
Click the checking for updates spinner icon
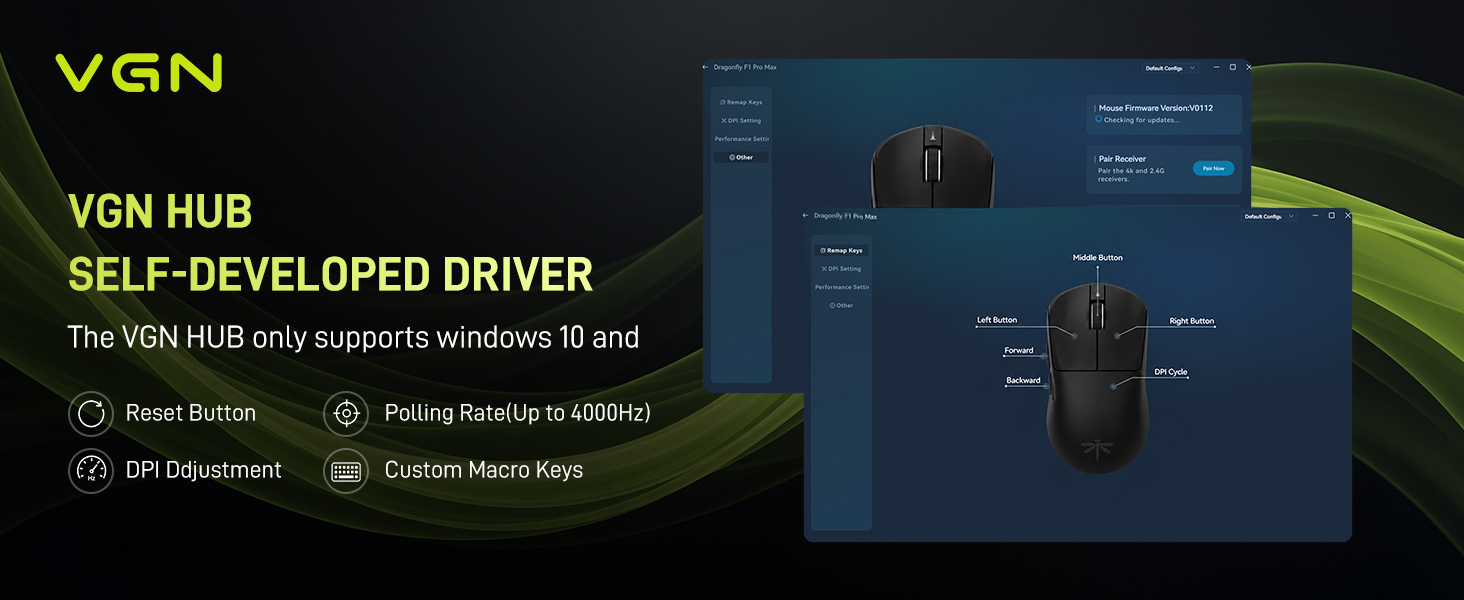pos(1098,119)
